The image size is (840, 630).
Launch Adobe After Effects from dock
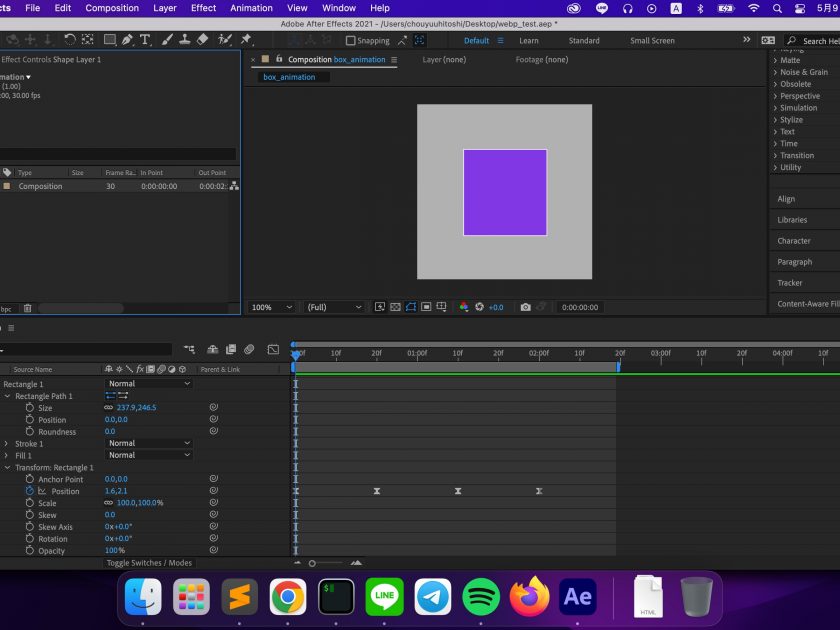click(578, 598)
